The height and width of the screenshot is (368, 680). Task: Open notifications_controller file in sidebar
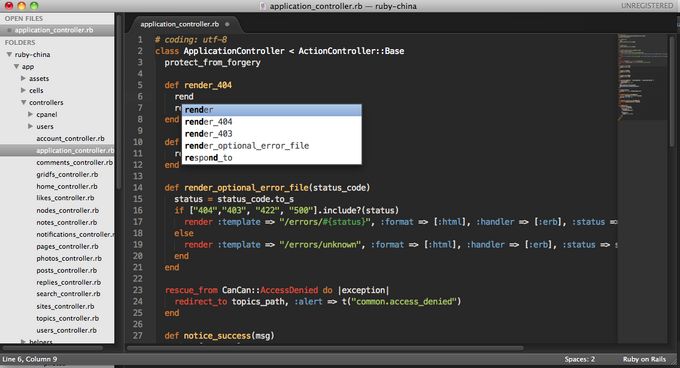coord(75,234)
